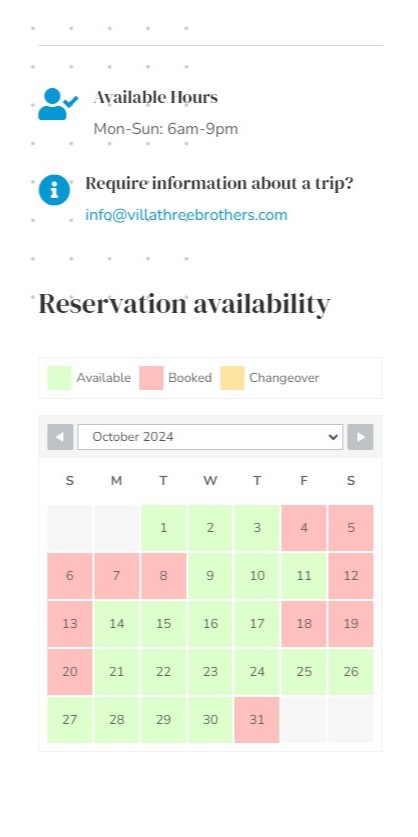Screen dimensions: 418x837
Task: Click booked date October 31
Action: (257, 720)
